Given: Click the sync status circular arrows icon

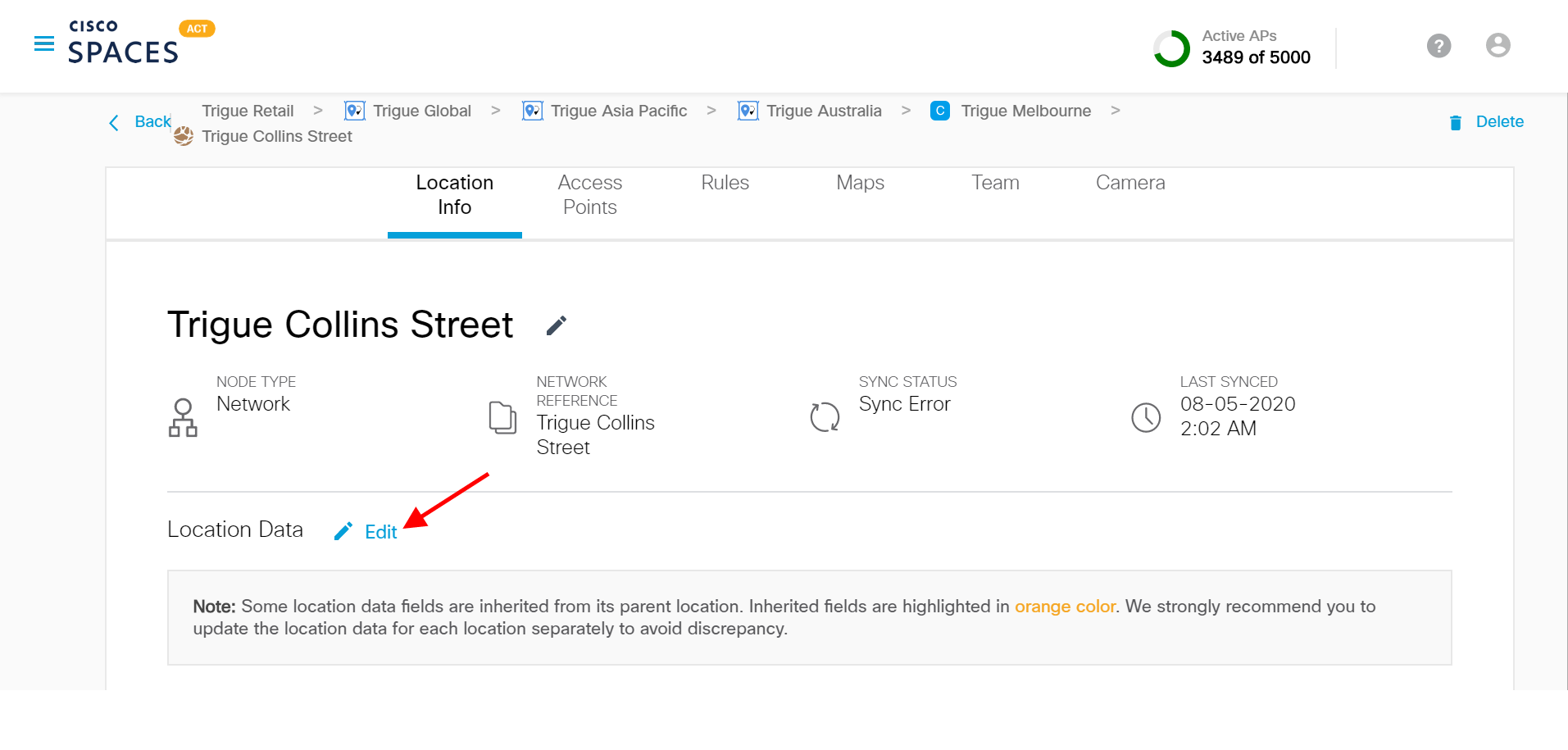Looking at the screenshot, I should point(825,417).
